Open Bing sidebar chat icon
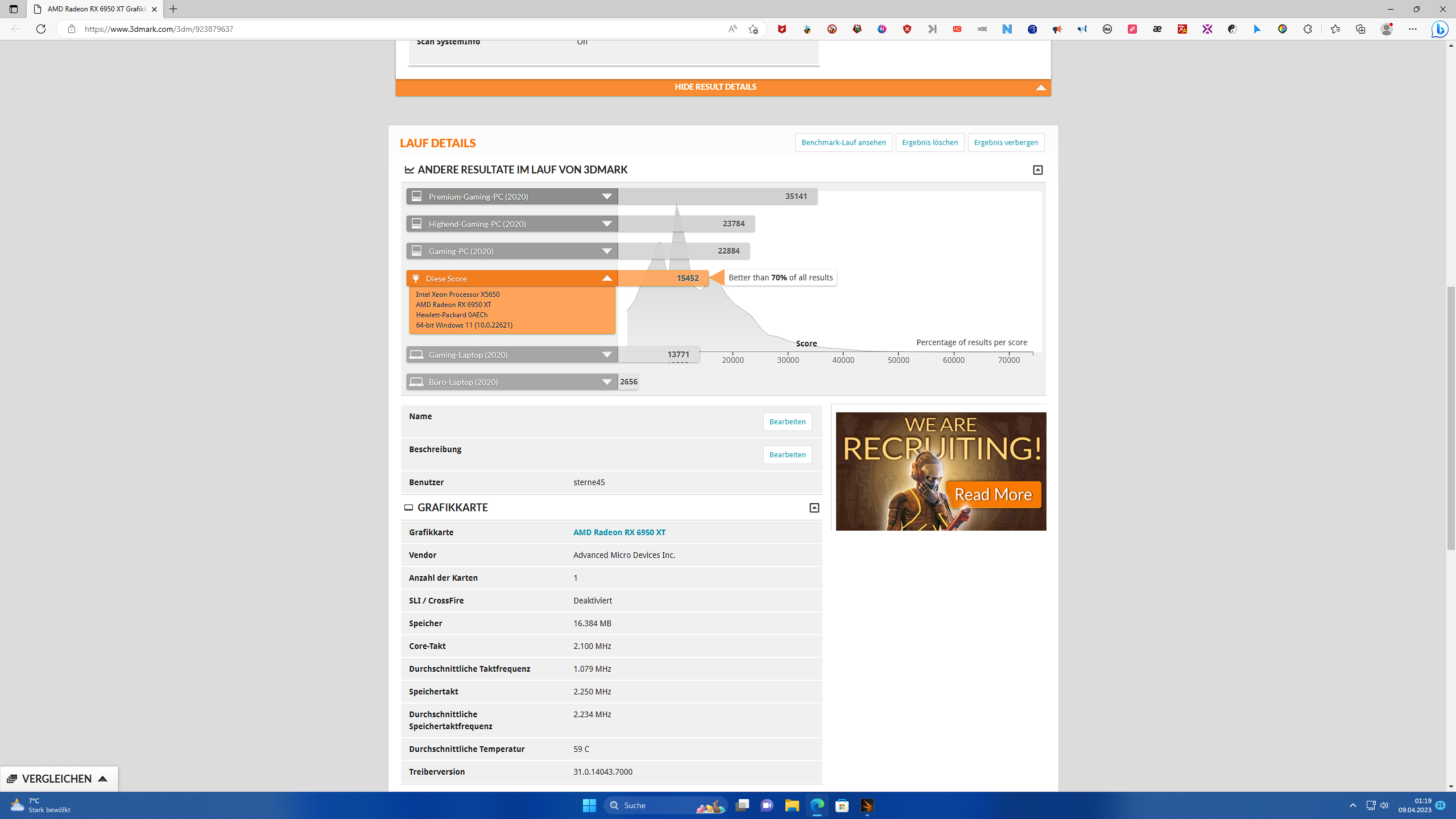 (1440, 29)
